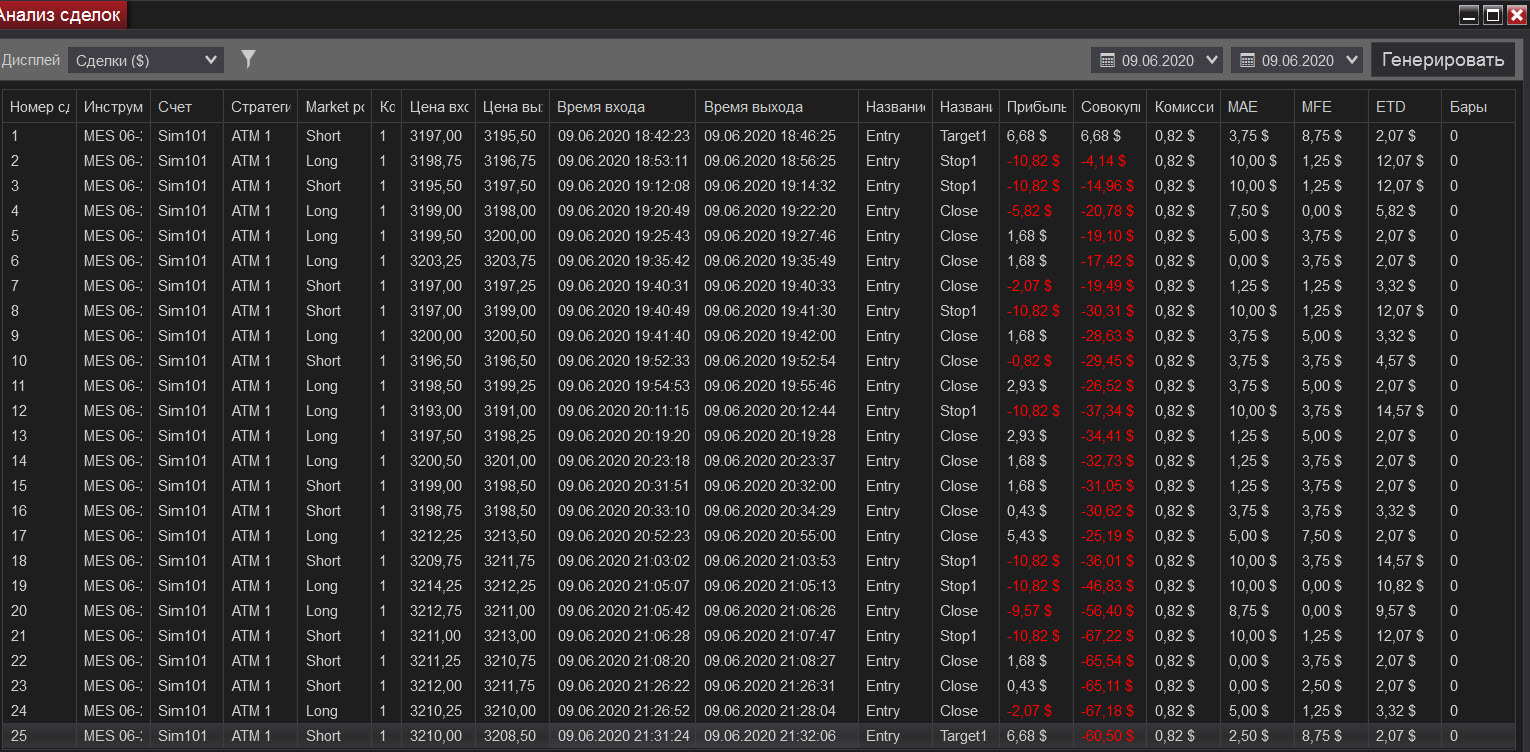Open the Дисплей dropdown showing Сделки ($)
Image resolution: width=1530 pixels, height=752 pixels.
(146, 60)
